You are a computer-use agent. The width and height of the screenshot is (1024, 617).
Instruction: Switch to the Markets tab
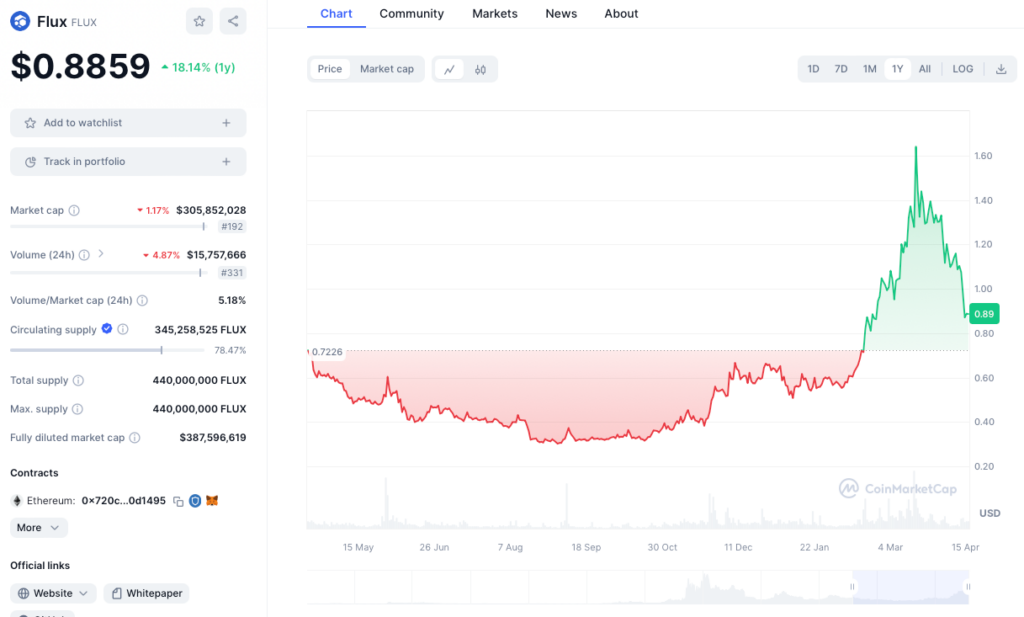[494, 14]
